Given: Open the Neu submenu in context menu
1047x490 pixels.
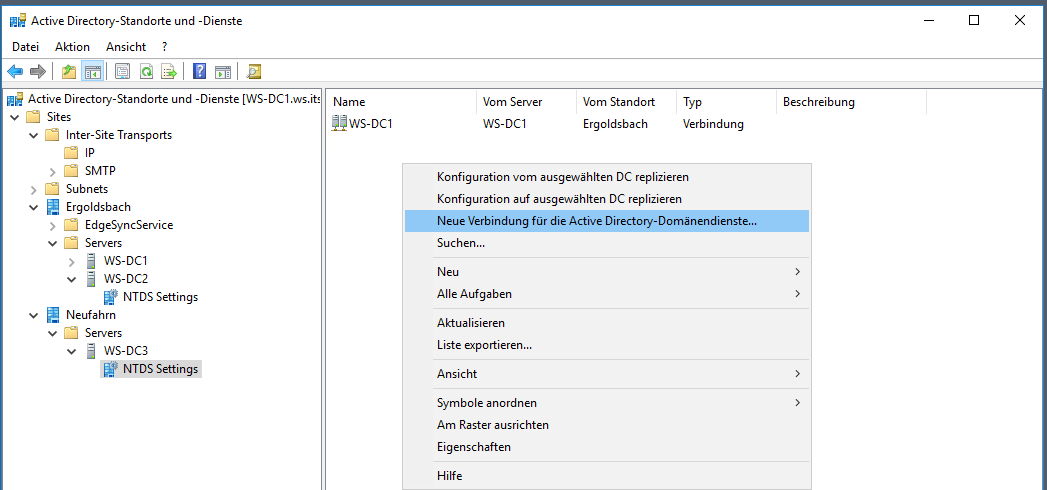Looking at the screenshot, I should click(607, 272).
